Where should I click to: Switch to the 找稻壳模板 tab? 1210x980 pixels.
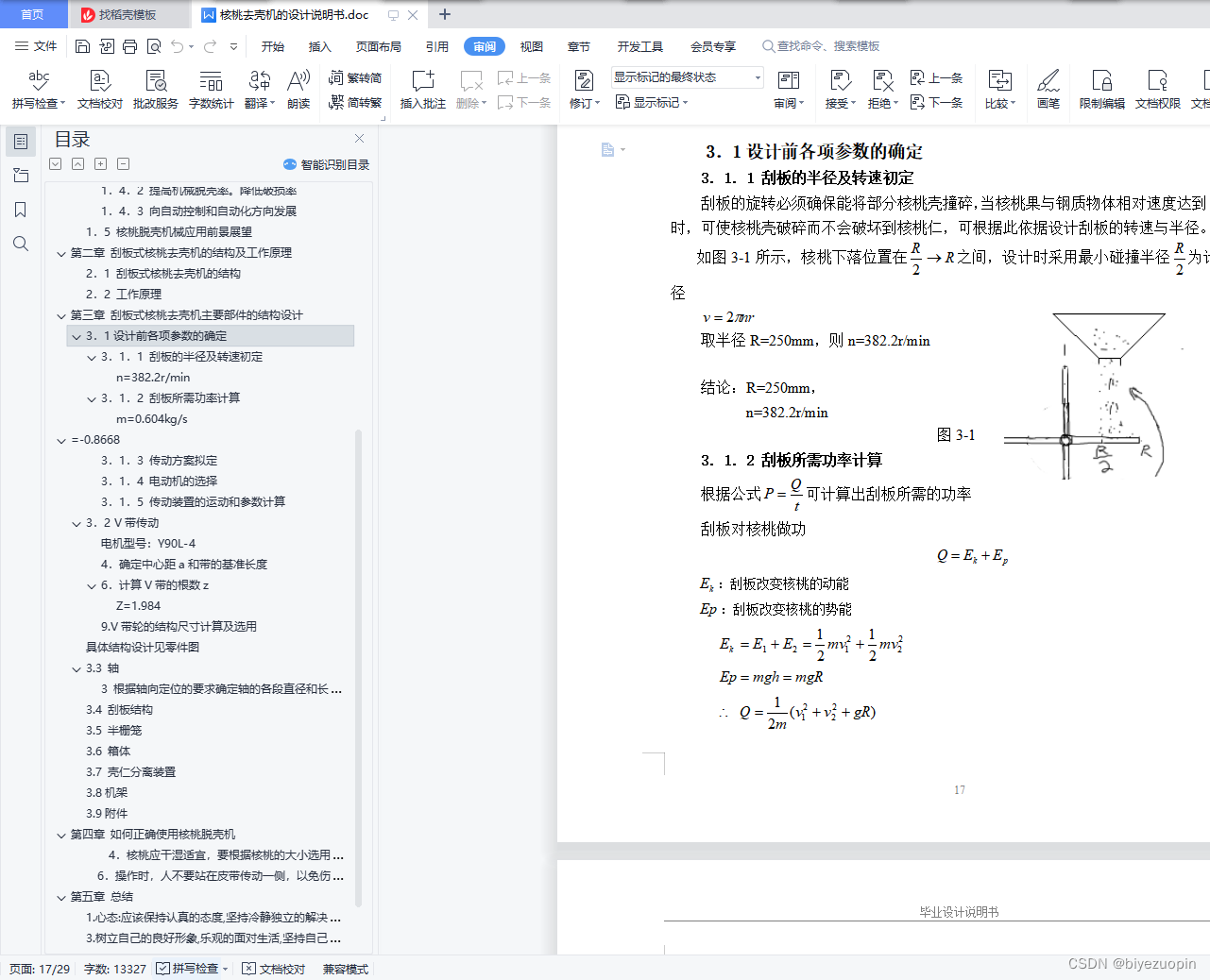(128, 14)
